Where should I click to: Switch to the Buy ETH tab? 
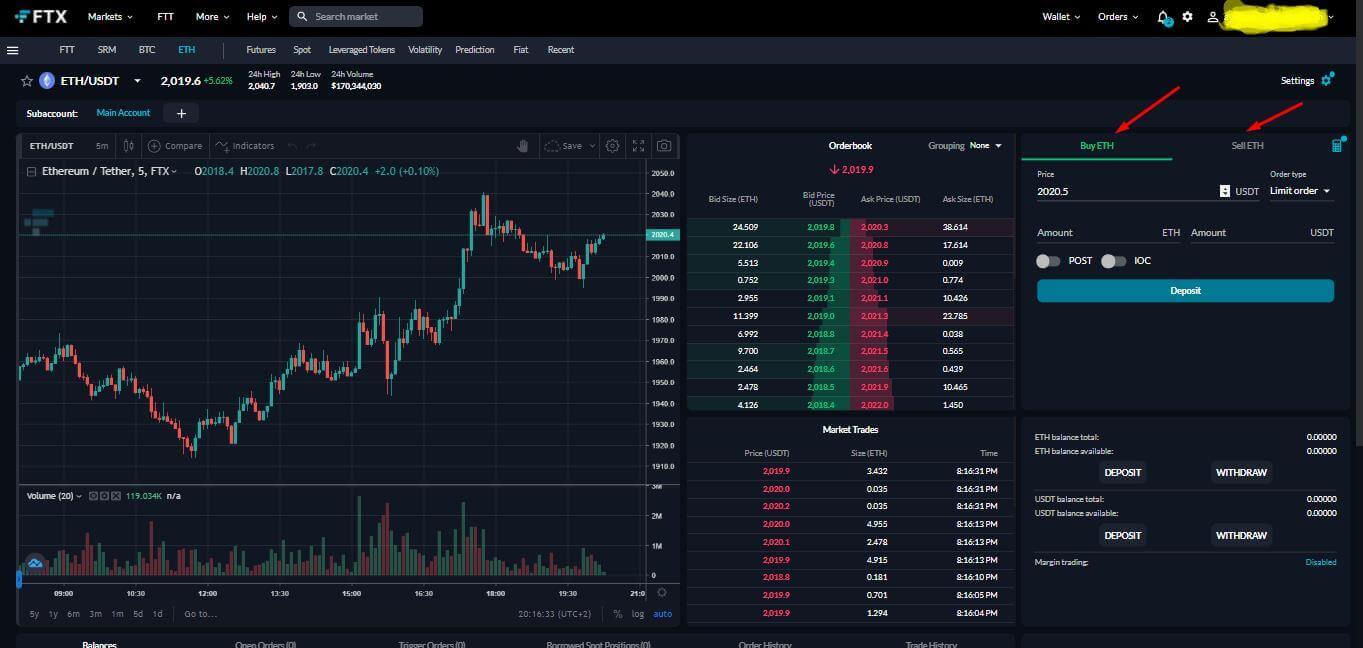click(x=1096, y=146)
